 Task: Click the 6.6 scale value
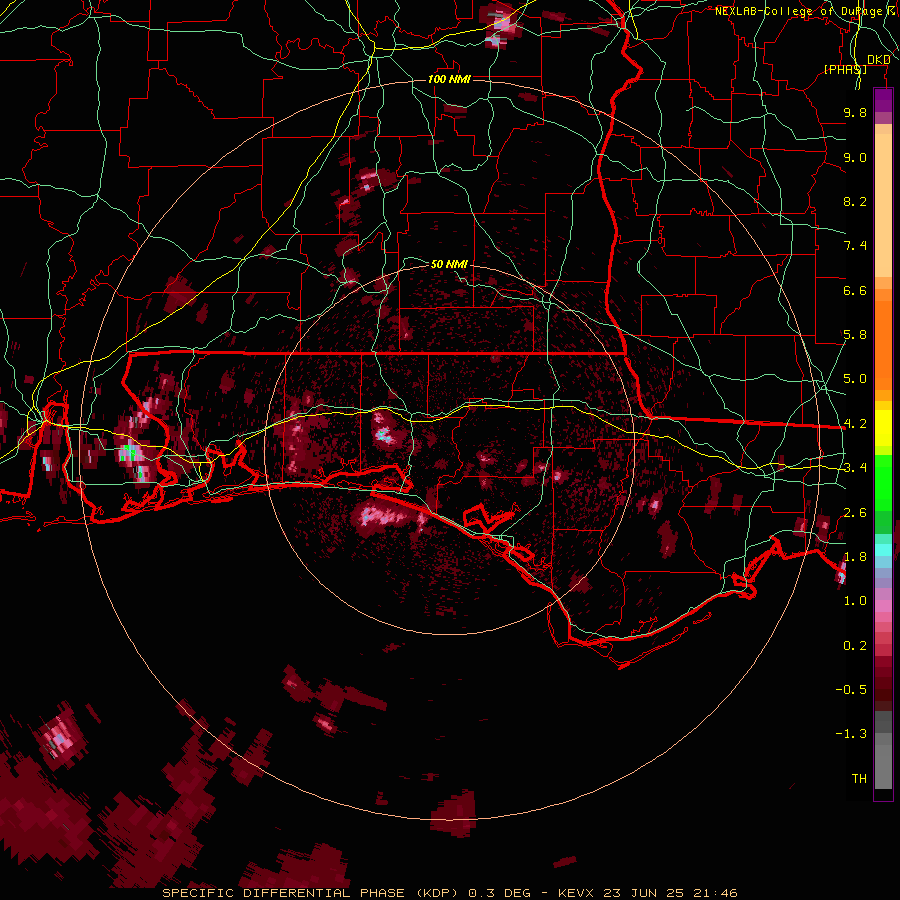pos(855,290)
